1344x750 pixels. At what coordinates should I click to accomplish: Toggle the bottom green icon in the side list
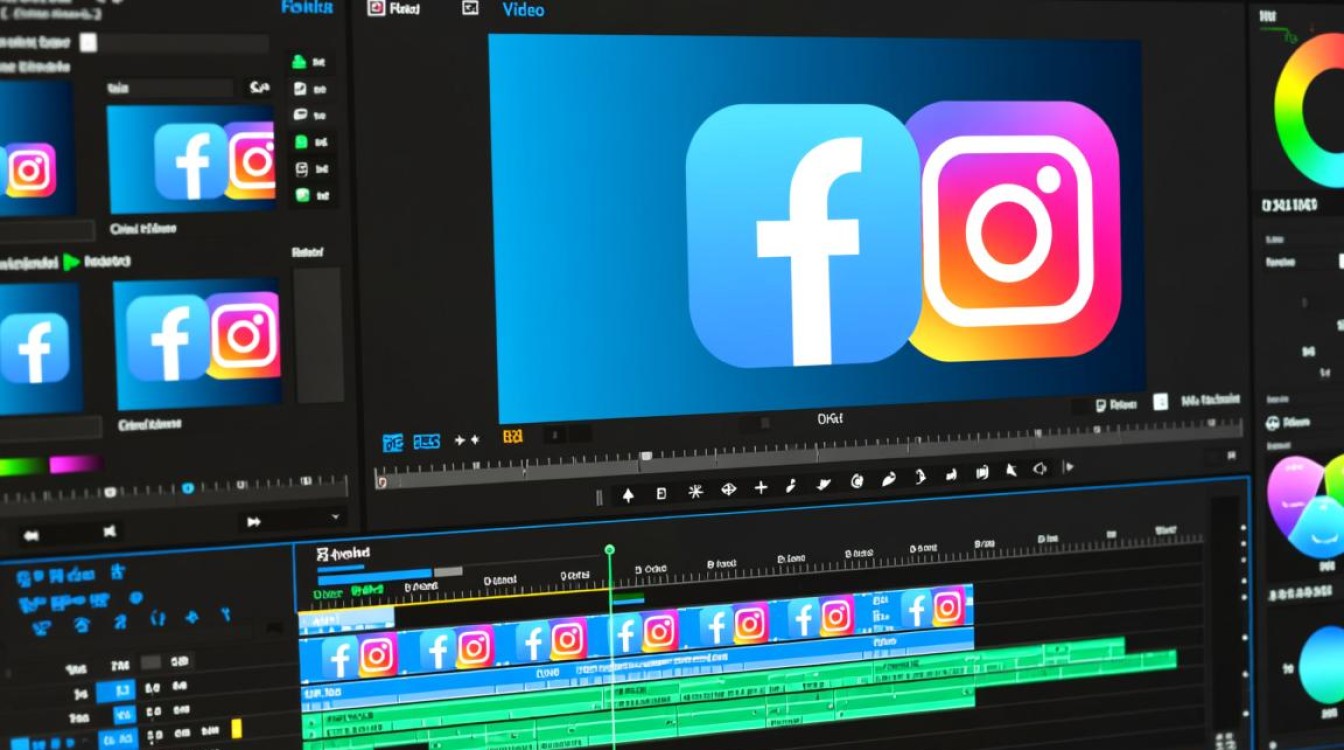pyautogui.click(x=302, y=196)
